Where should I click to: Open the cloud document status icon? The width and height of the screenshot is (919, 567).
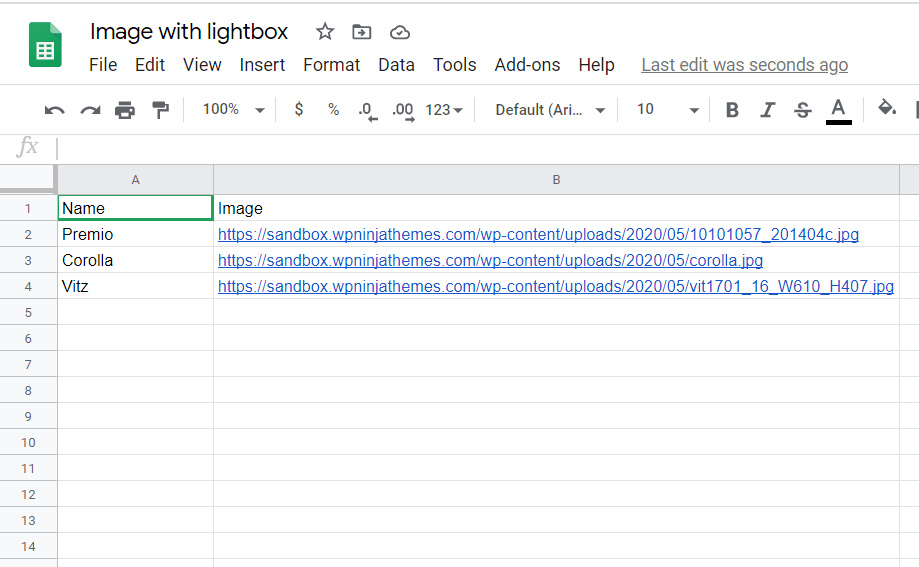[x=400, y=32]
